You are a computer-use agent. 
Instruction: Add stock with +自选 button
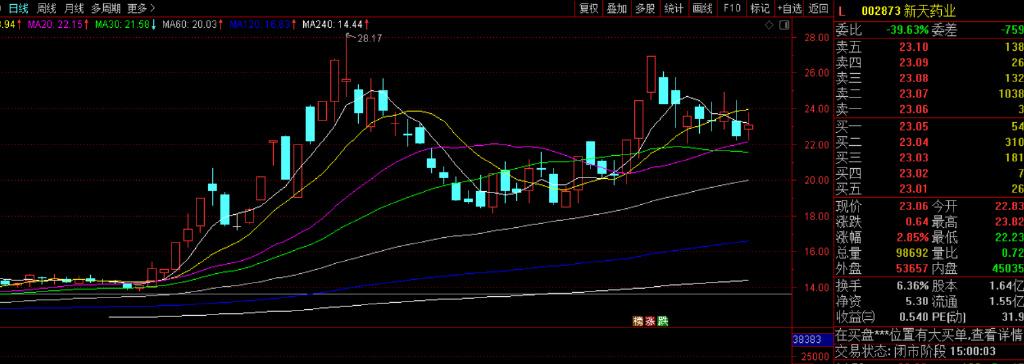coord(789,8)
